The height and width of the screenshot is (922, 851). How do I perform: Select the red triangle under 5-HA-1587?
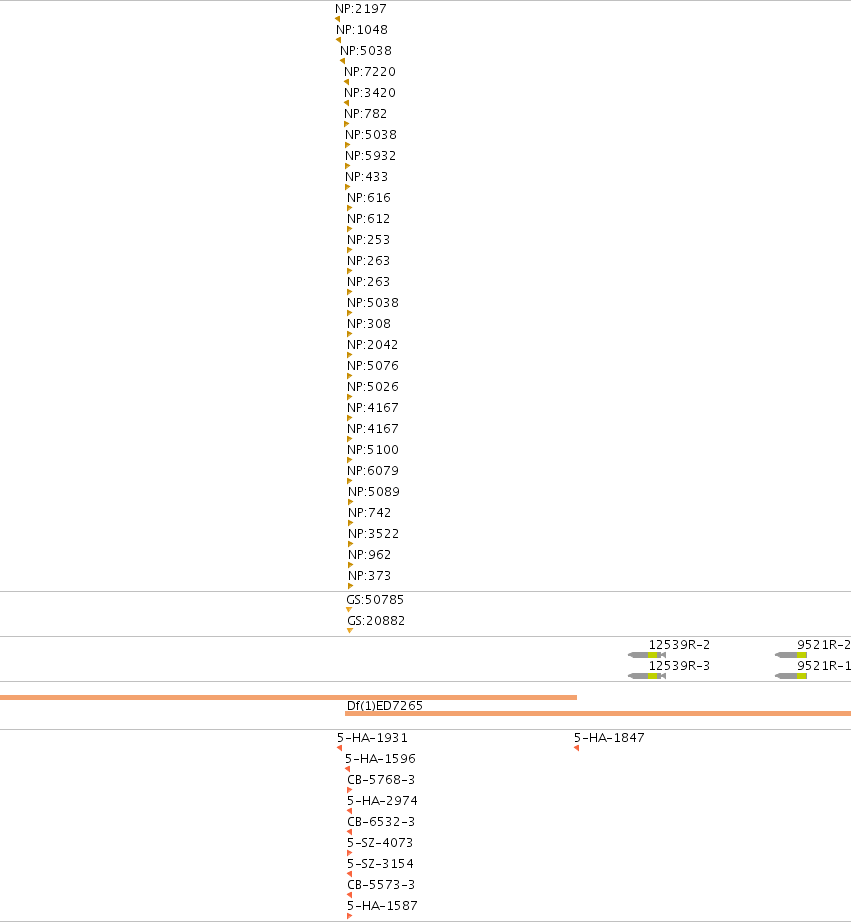click(349, 916)
